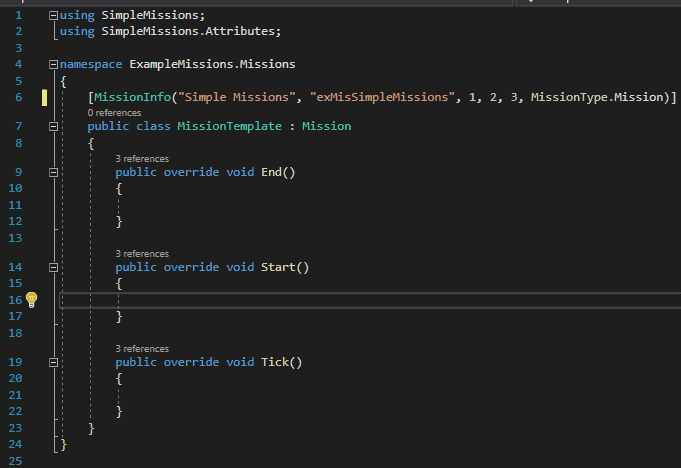681x468 pixels.
Task: Click line number 6 in gutter
Action: 18,97
